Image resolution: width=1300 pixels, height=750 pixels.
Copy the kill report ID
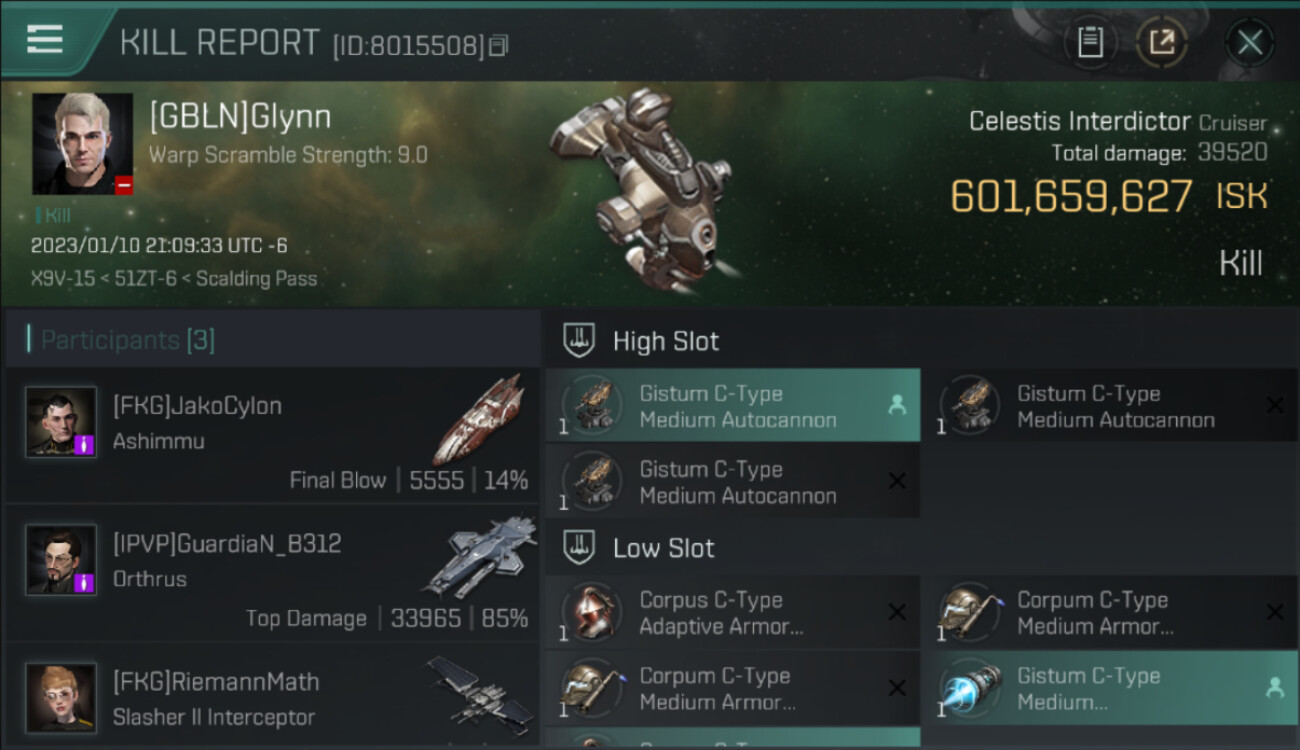[x=499, y=45]
